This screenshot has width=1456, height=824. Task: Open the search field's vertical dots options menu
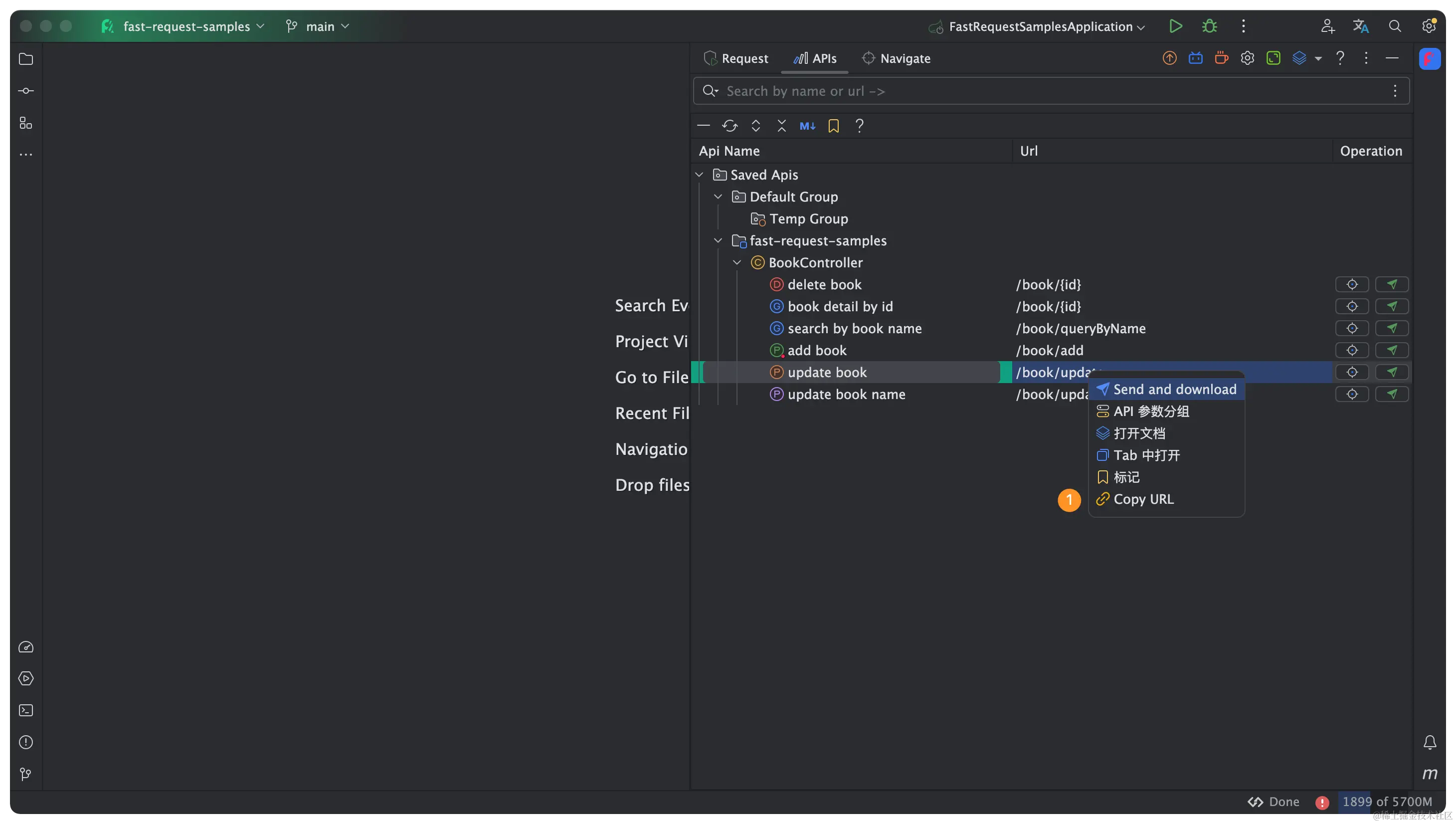tap(1394, 91)
